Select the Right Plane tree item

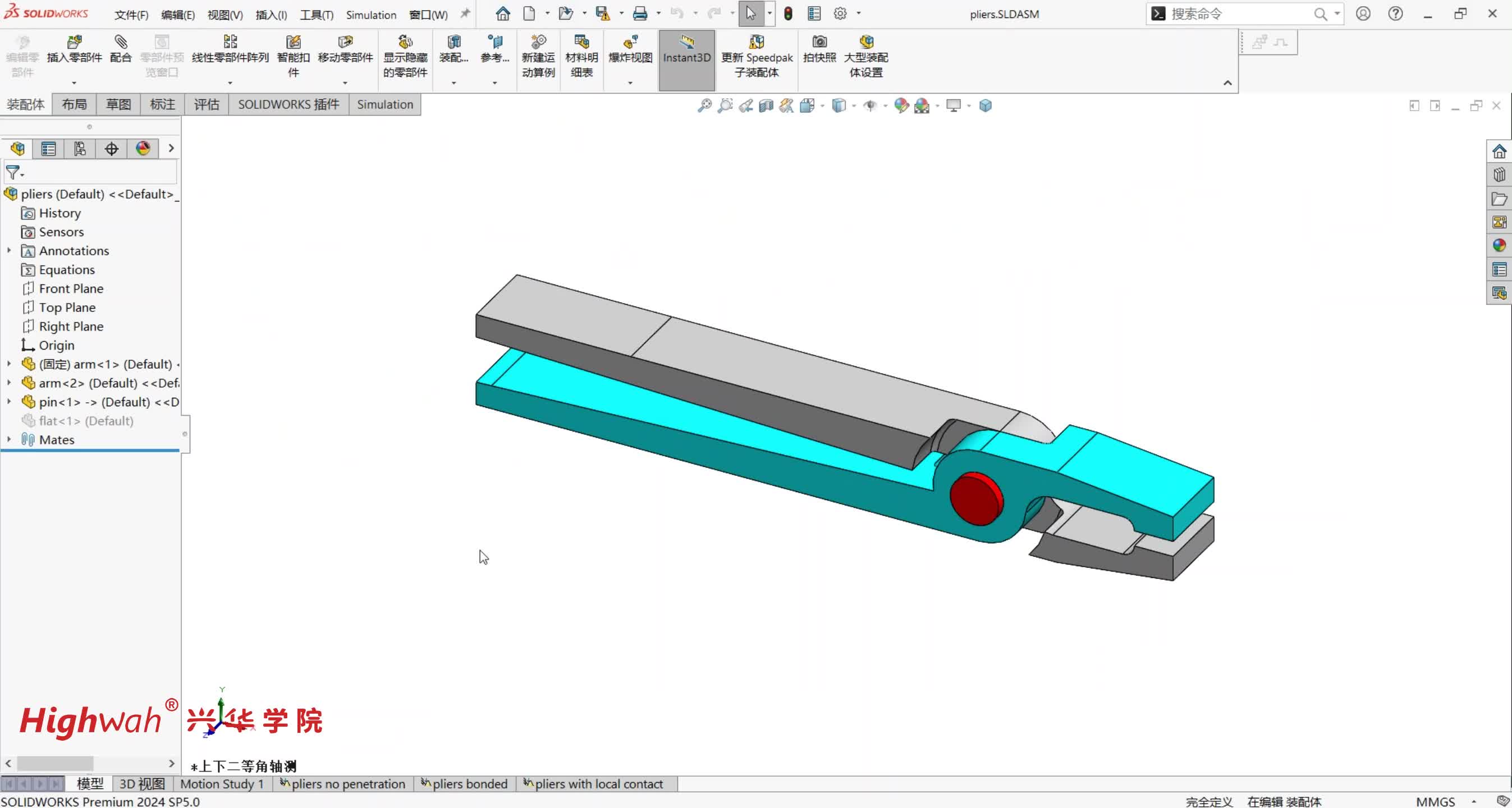70,326
